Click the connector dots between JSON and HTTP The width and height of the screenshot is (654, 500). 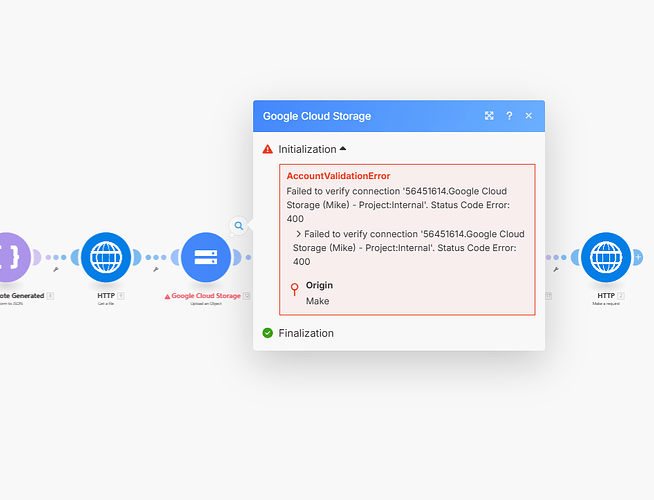pos(56,257)
